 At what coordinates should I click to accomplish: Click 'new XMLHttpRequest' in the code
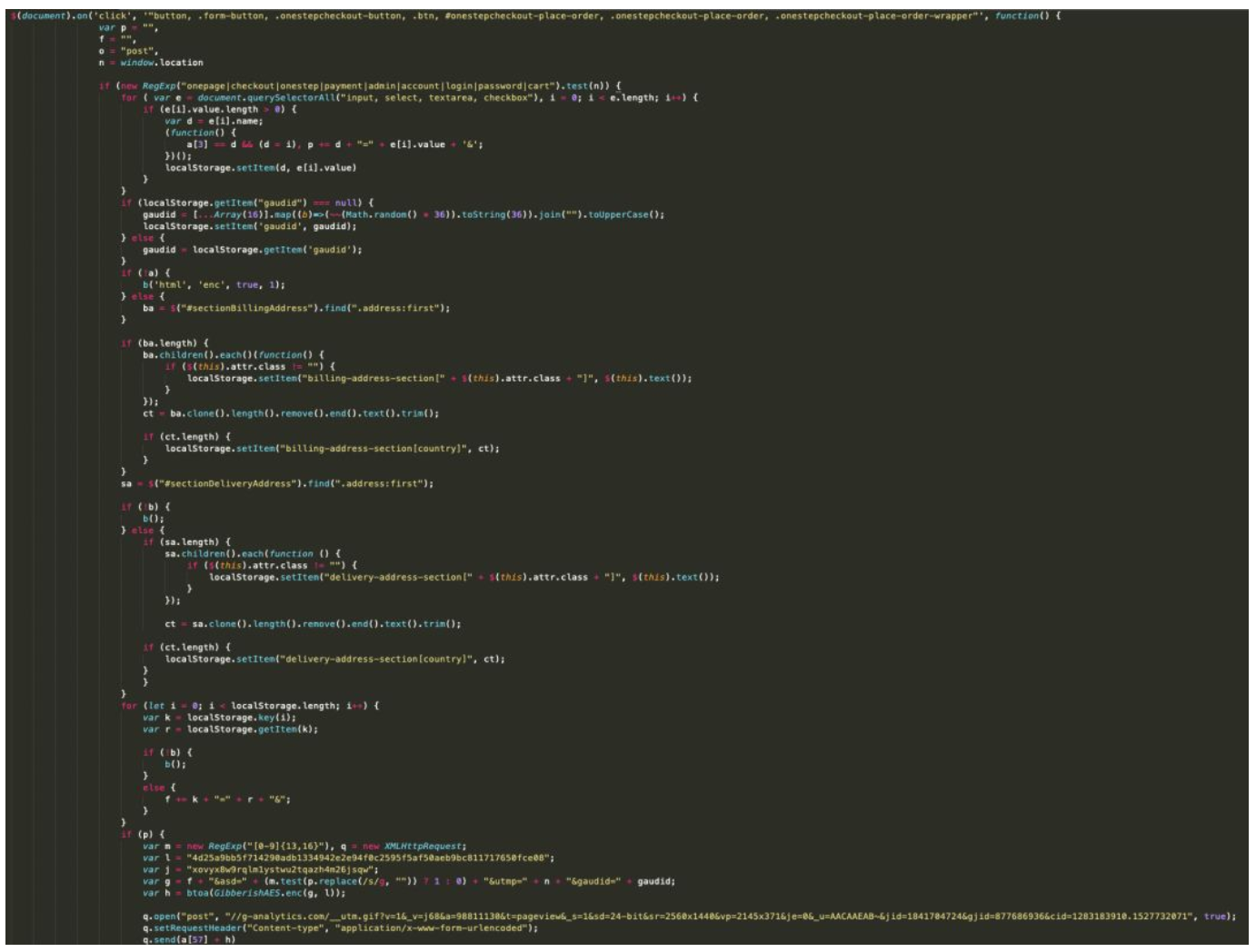pyautogui.click(x=414, y=846)
